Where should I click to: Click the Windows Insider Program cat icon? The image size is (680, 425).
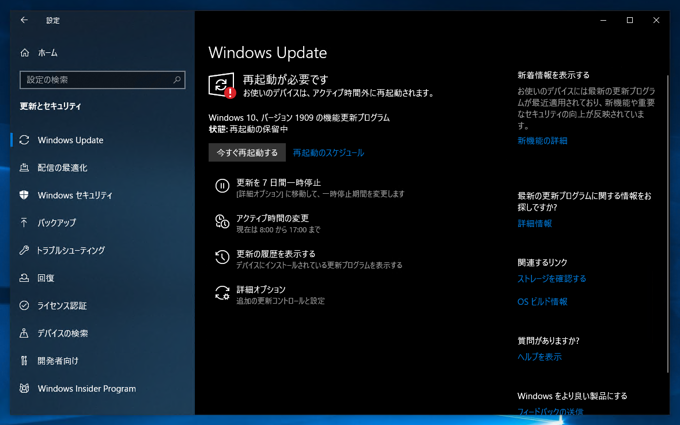click(x=24, y=389)
